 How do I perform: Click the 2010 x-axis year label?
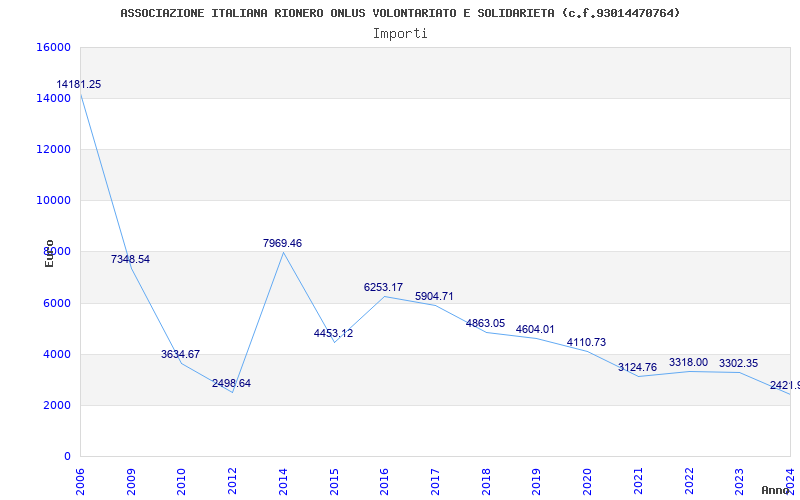click(182, 482)
